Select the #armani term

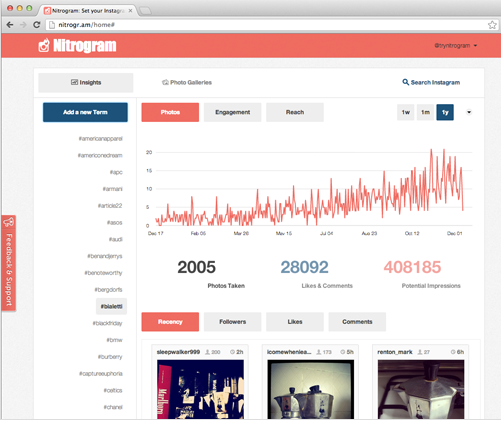(112, 189)
